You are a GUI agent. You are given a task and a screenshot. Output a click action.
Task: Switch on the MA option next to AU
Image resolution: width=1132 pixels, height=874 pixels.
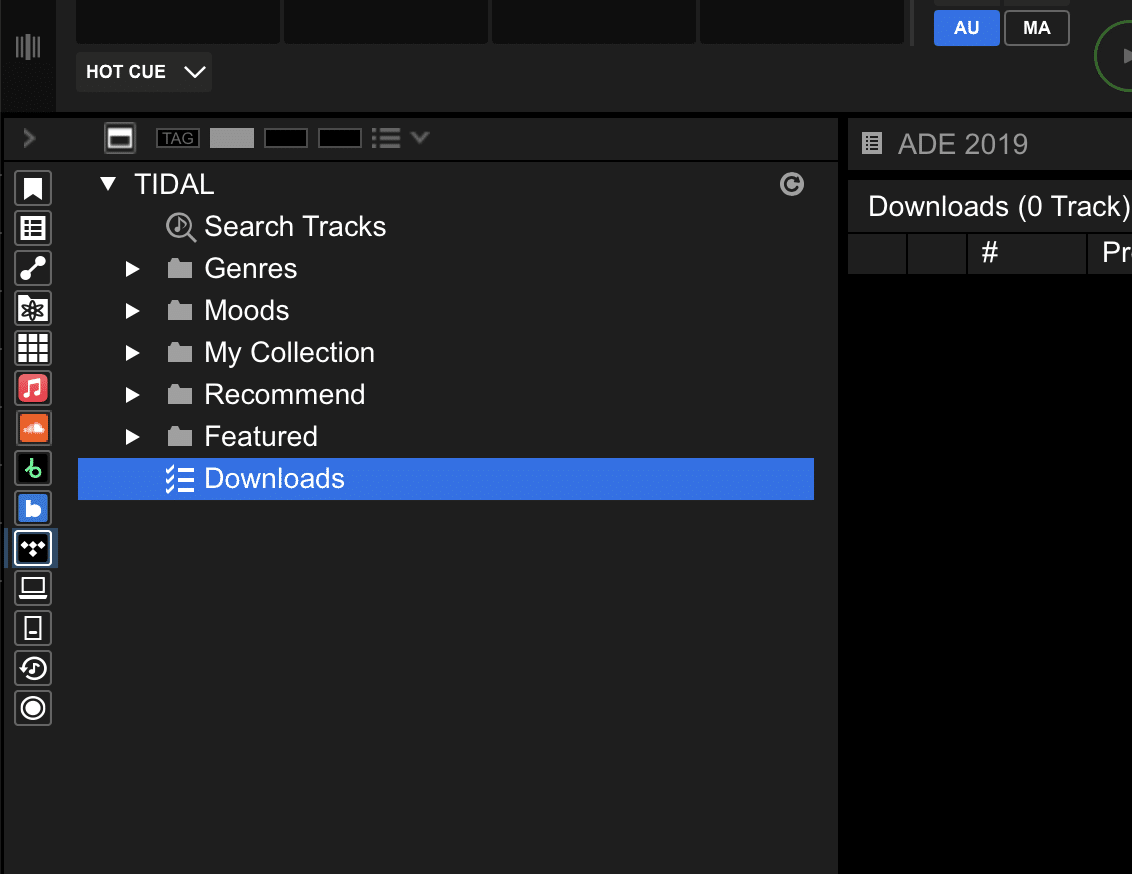(x=1036, y=27)
